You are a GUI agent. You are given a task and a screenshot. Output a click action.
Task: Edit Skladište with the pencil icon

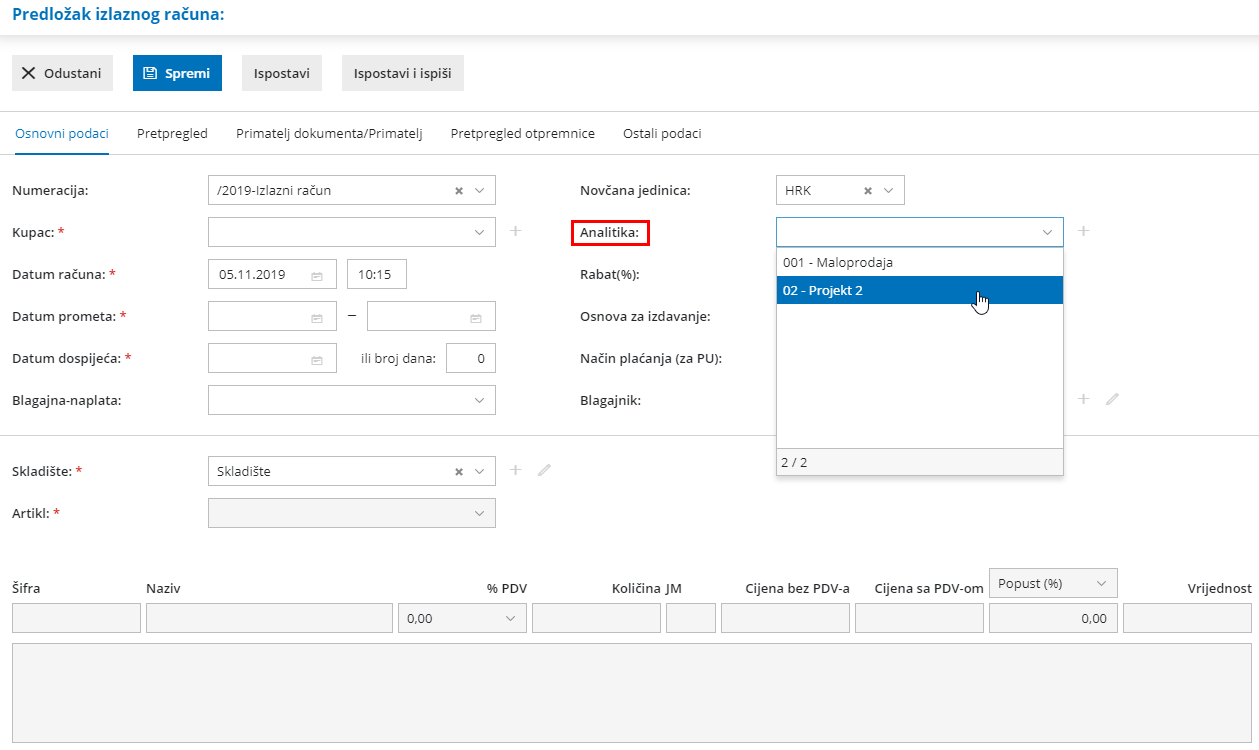(x=544, y=469)
